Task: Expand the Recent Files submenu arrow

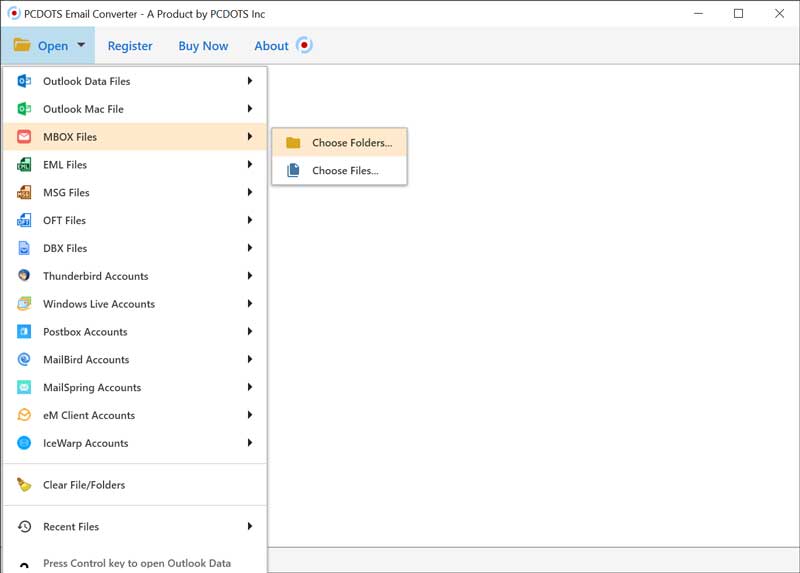Action: (x=250, y=527)
